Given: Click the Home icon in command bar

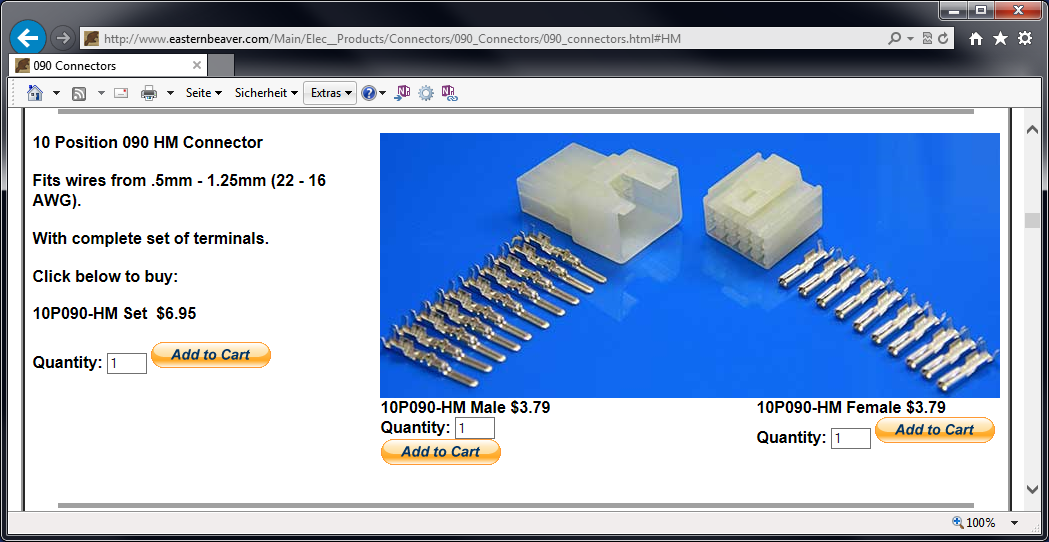Looking at the screenshot, I should pos(35,93).
